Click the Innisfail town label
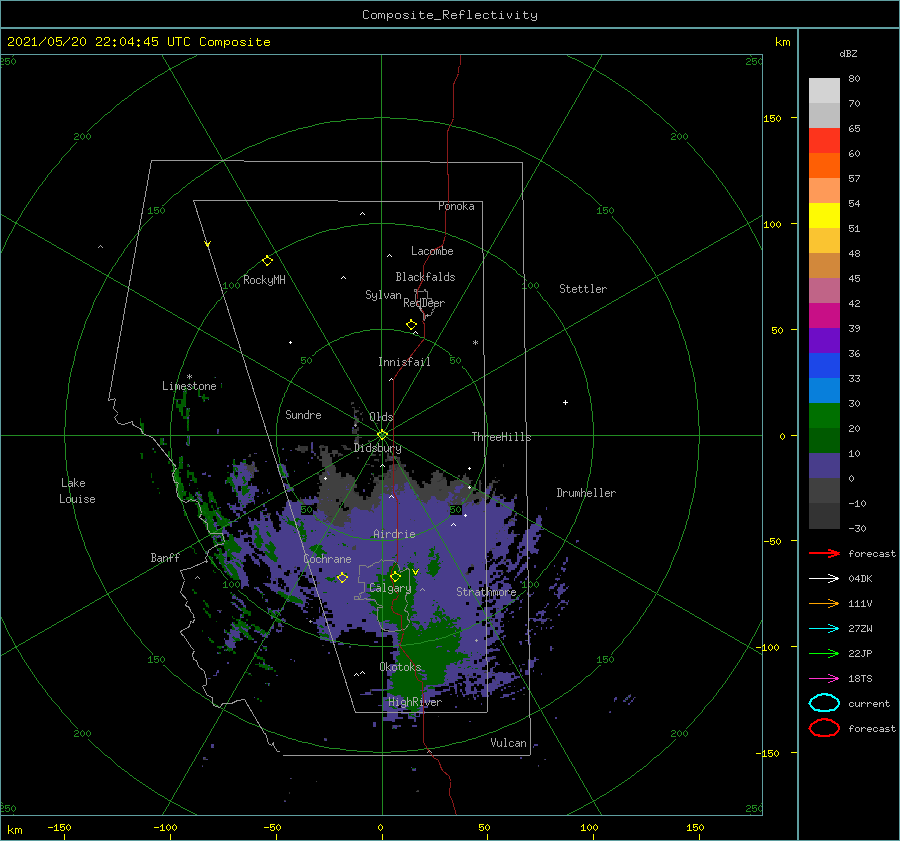The height and width of the screenshot is (841, 900). coord(404,362)
